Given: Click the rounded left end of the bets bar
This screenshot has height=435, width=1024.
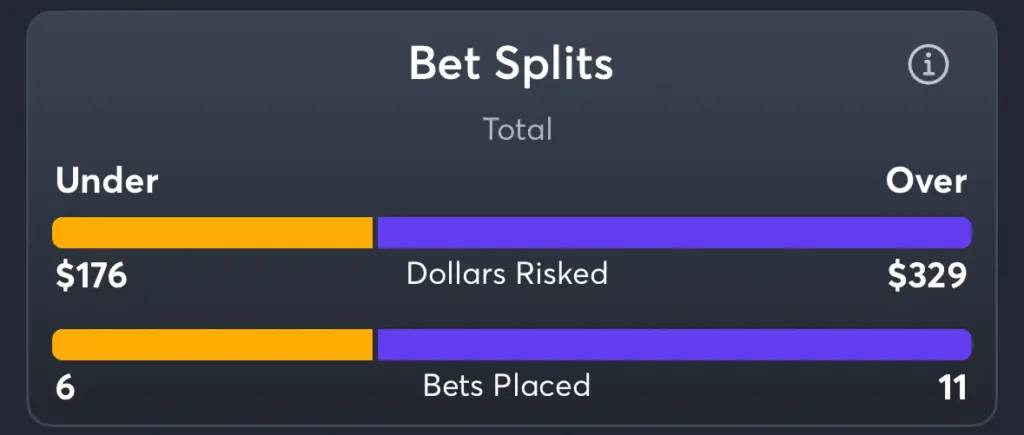Looking at the screenshot, I should tap(60, 344).
